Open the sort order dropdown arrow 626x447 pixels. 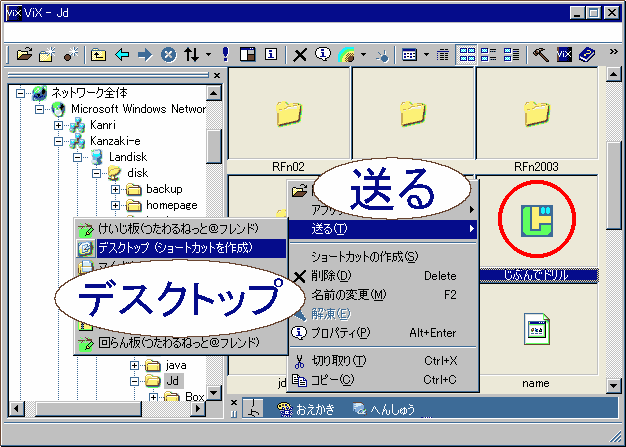tap(208, 53)
